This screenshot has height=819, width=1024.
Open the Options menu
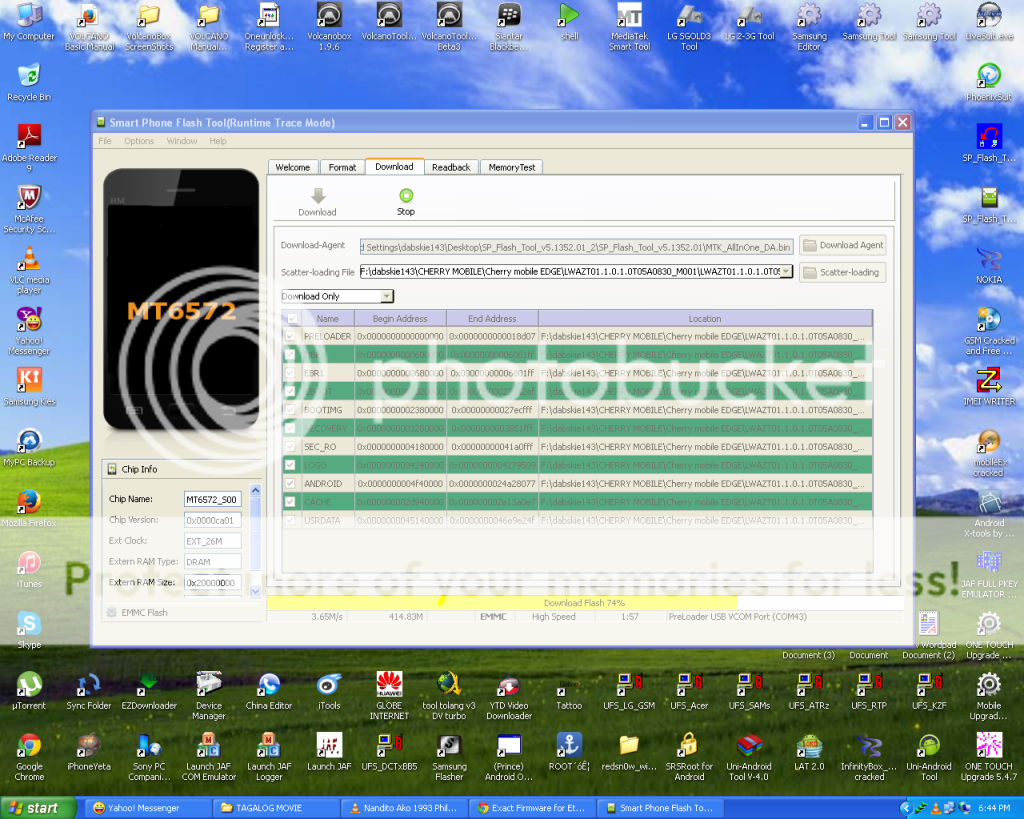click(139, 141)
